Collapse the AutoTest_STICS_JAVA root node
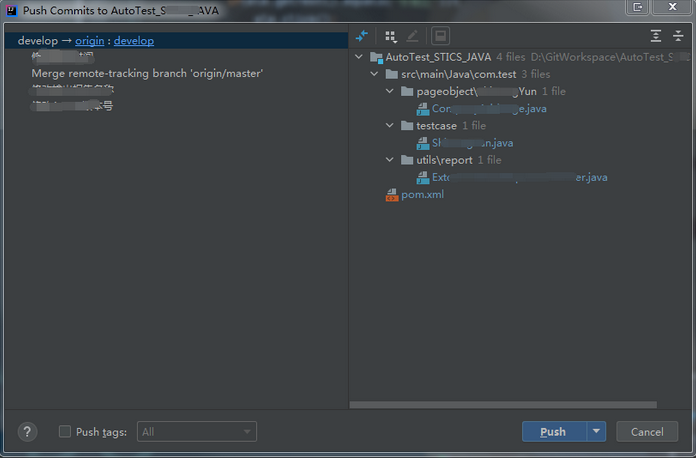 coord(360,58)
